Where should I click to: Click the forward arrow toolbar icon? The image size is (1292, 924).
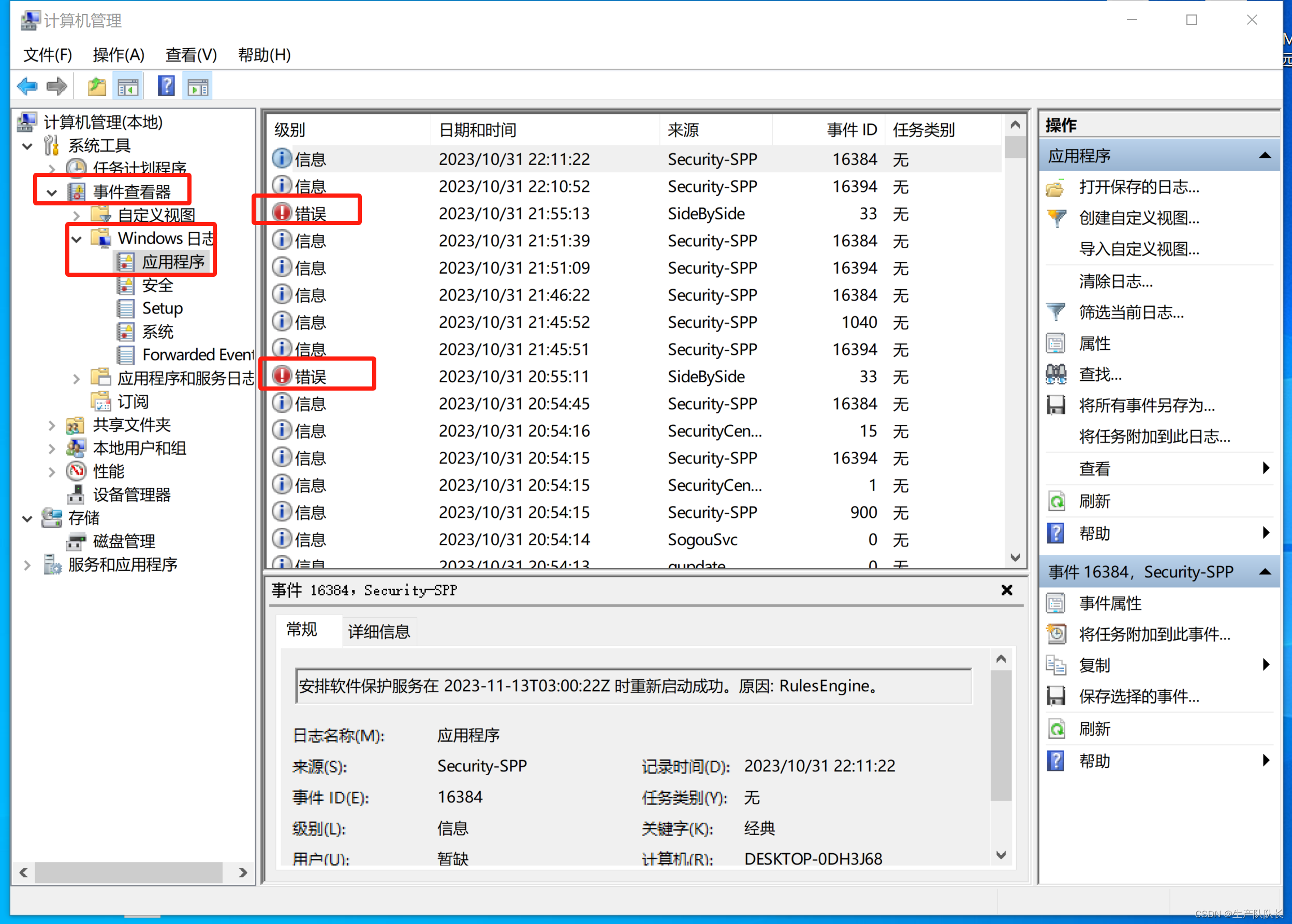56,86
